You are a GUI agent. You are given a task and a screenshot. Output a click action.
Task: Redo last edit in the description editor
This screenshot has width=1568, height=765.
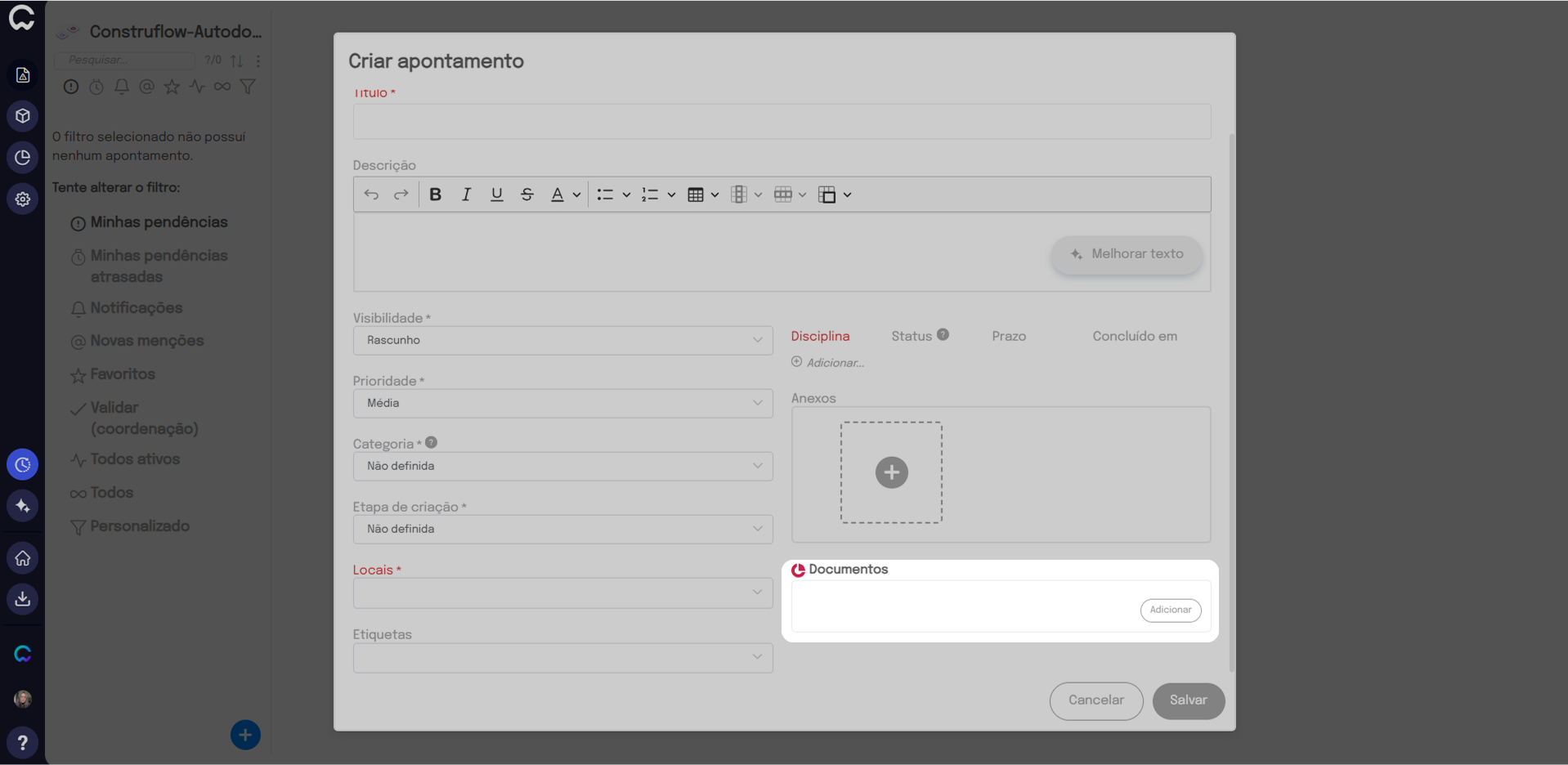pyautogui.click(x=401, y=195)
